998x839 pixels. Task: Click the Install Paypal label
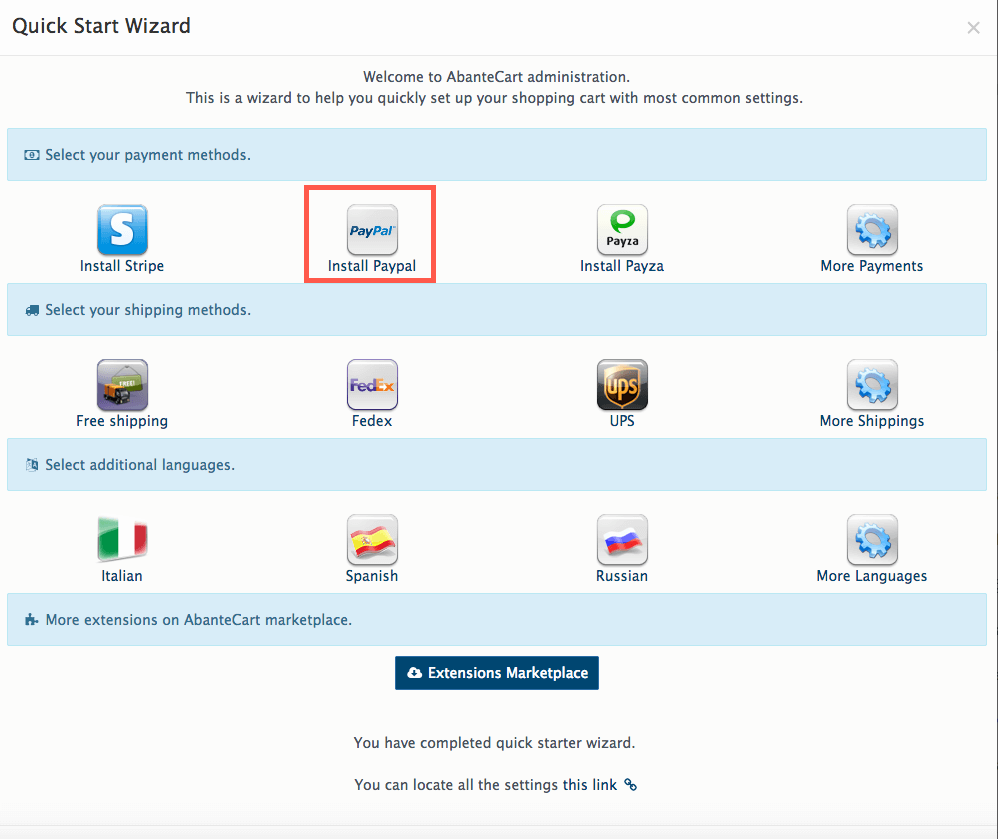coord(372,266)
